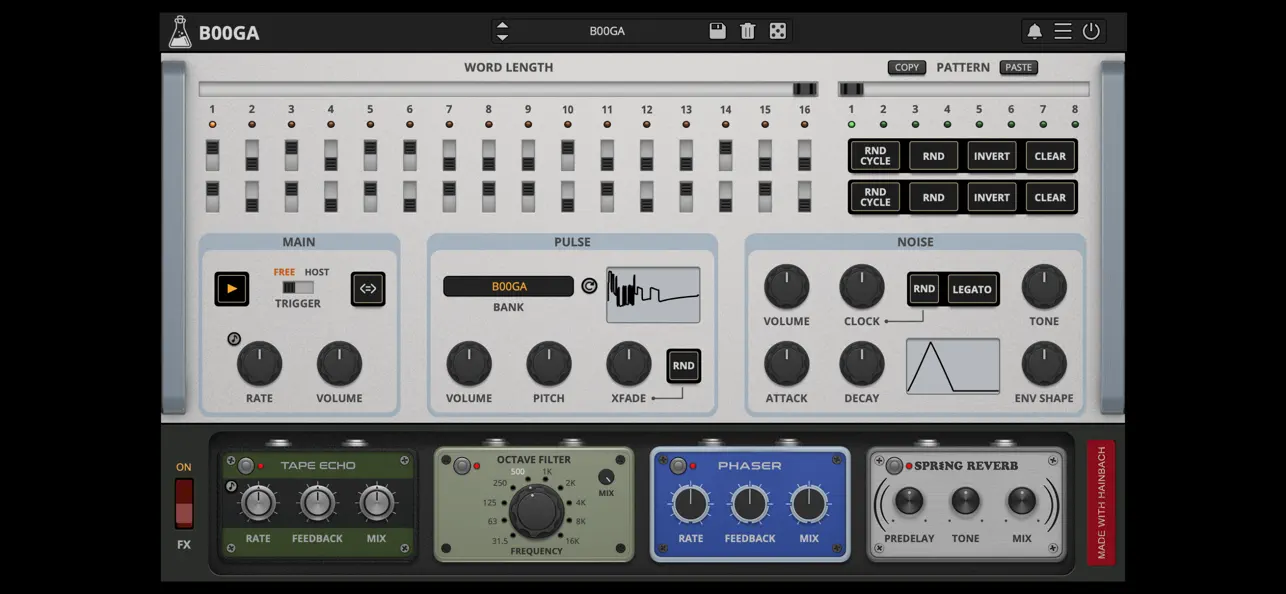Screen dimensions: 1286x594
Task: Save the current preset with the disk icon
Action: (717, 31)
